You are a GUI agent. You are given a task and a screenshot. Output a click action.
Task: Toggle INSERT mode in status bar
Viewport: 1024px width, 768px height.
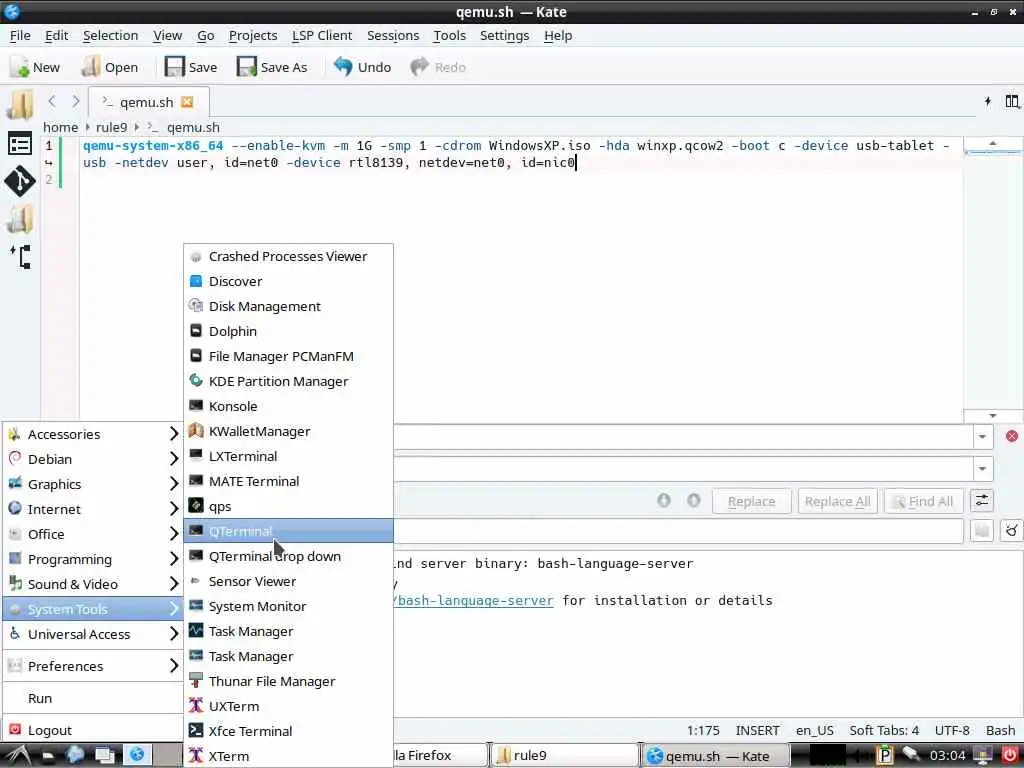click(758, 730)
